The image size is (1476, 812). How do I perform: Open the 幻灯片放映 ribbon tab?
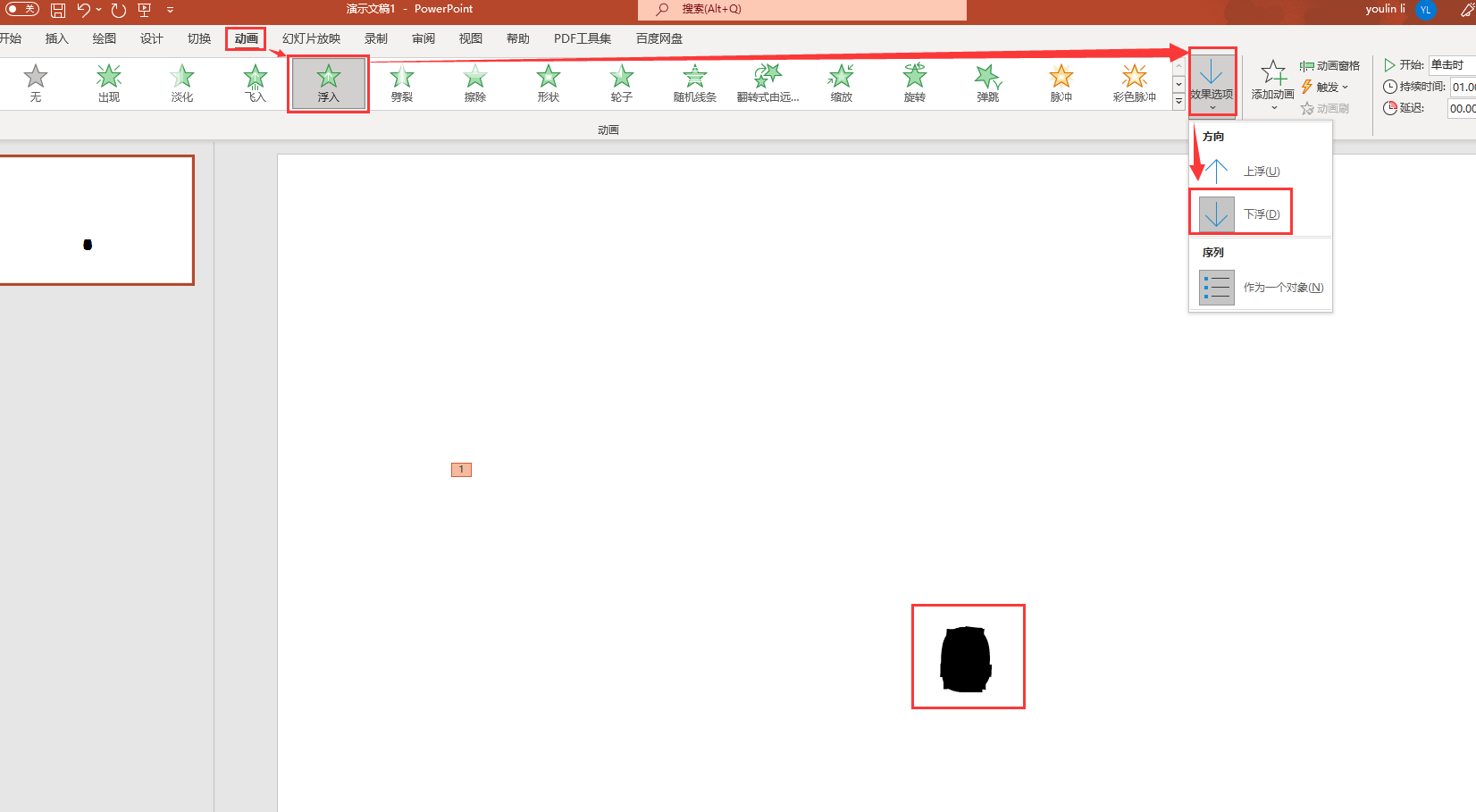tap(312, 38)
